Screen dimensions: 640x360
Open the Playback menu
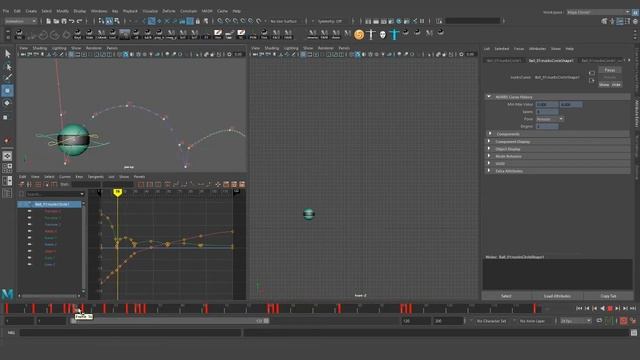pos(130,11)
